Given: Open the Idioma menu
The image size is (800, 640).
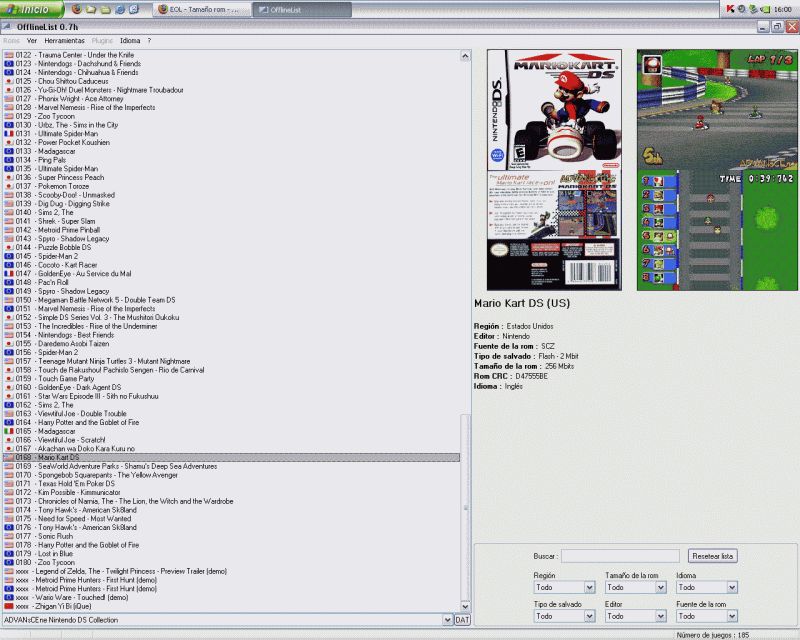Looking at the screenshot, I should (x=130, y=41).
